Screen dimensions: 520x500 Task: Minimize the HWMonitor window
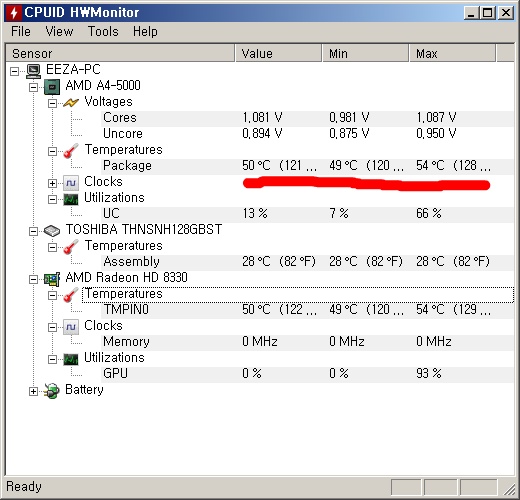click(471, 13)
